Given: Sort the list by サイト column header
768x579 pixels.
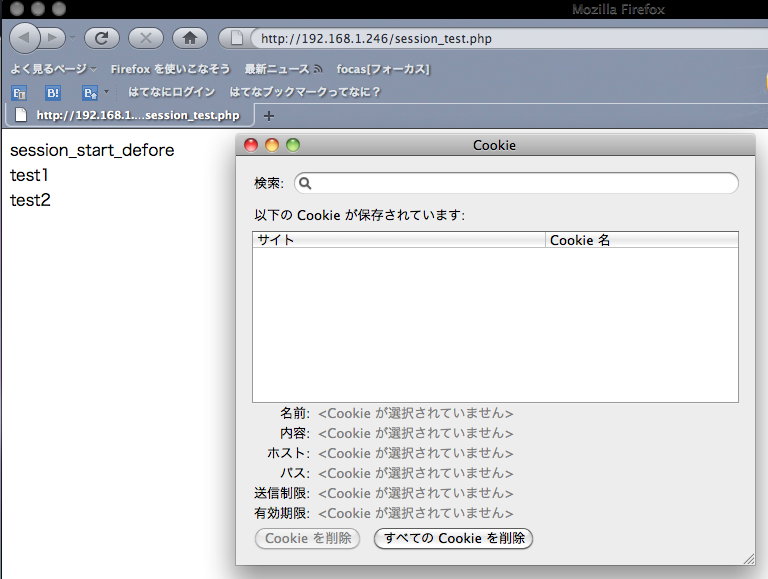Looking at the screenshot, I should click(399, 240).
